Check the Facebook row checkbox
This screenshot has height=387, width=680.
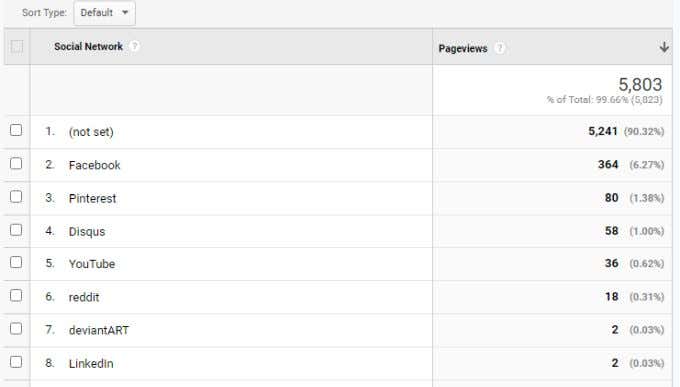click(x=16, y=164)
